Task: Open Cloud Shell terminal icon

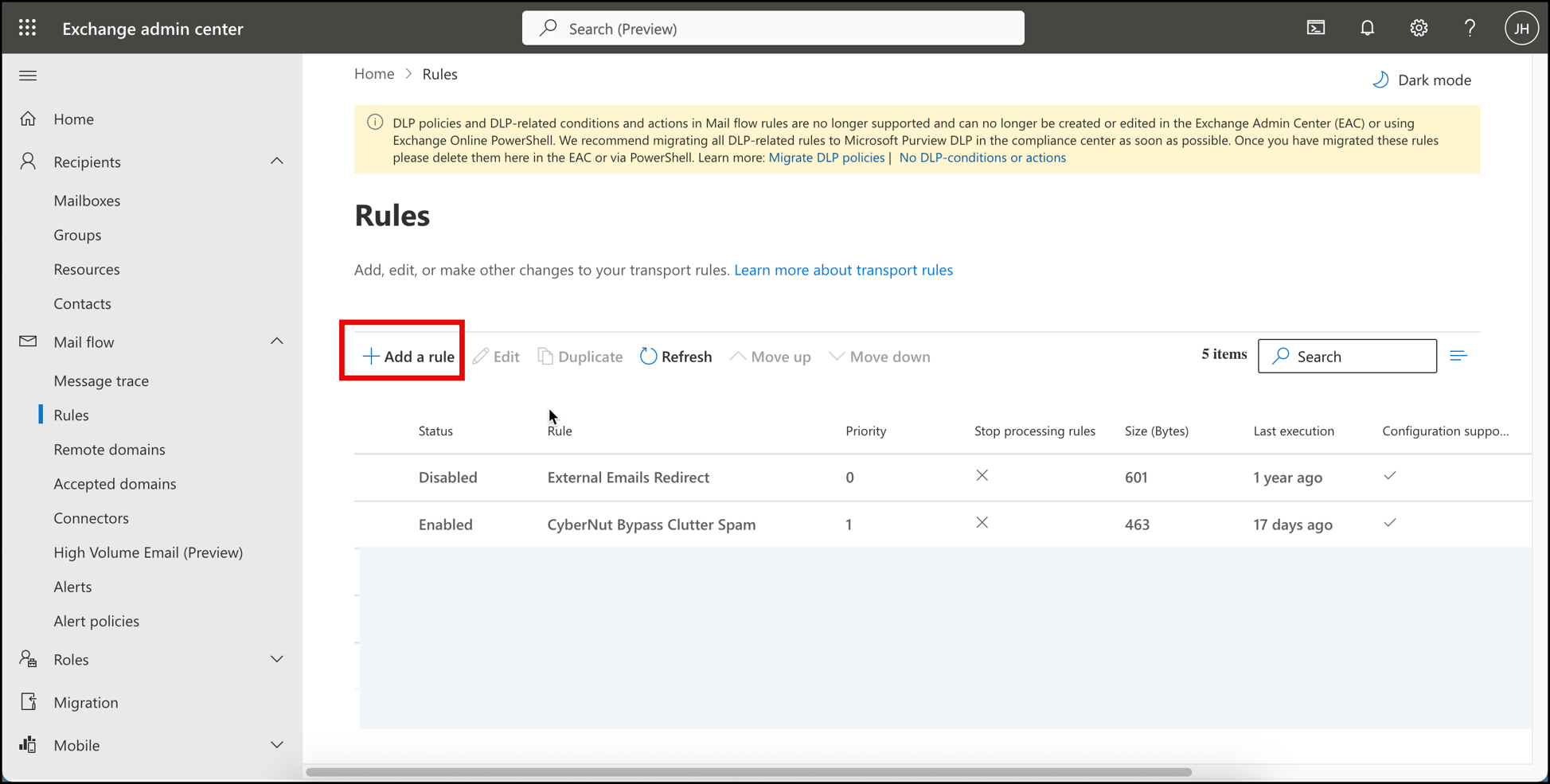Action: coord(1315,27)
